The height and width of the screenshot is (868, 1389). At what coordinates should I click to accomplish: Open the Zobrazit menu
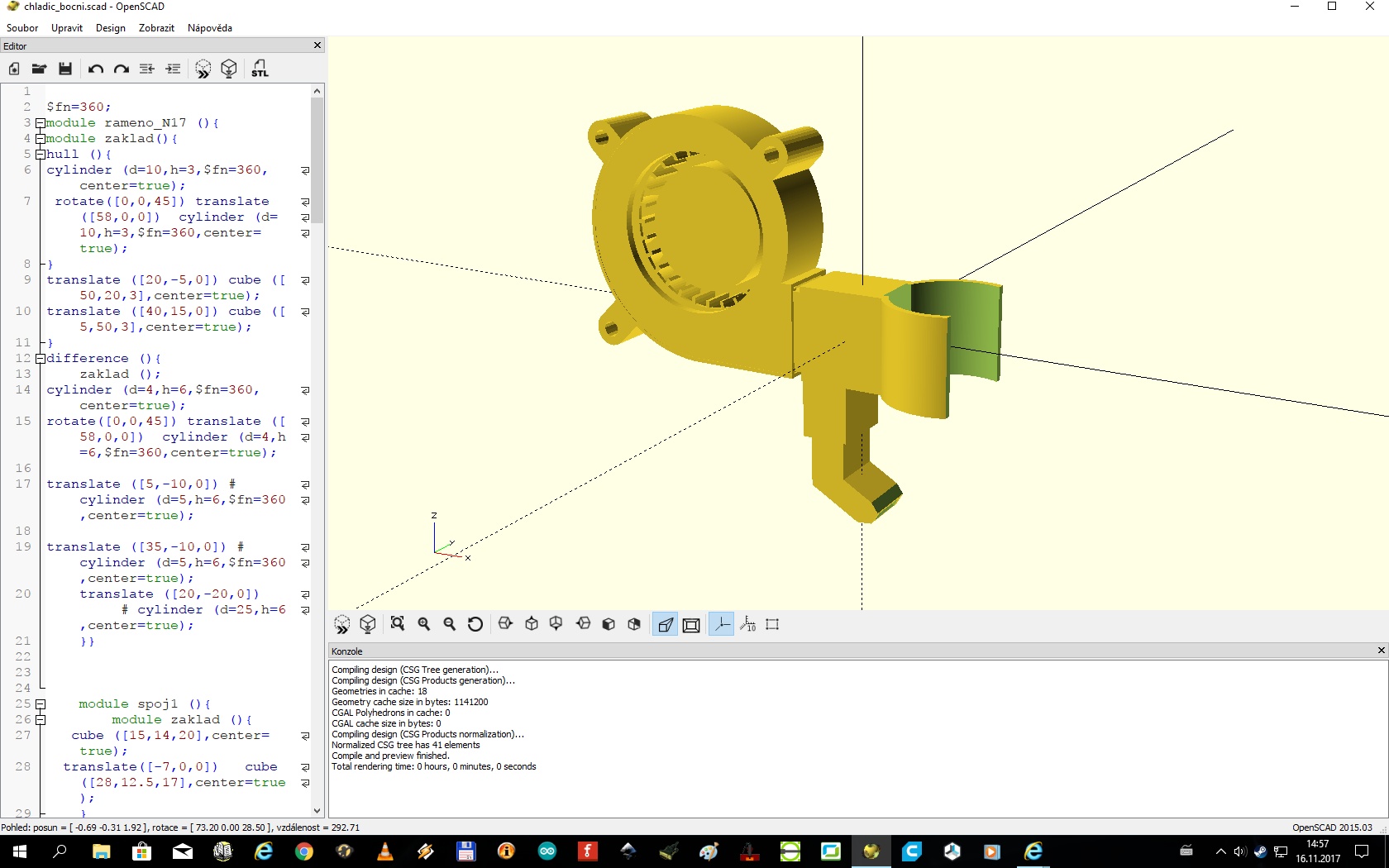tap(156, 27)
